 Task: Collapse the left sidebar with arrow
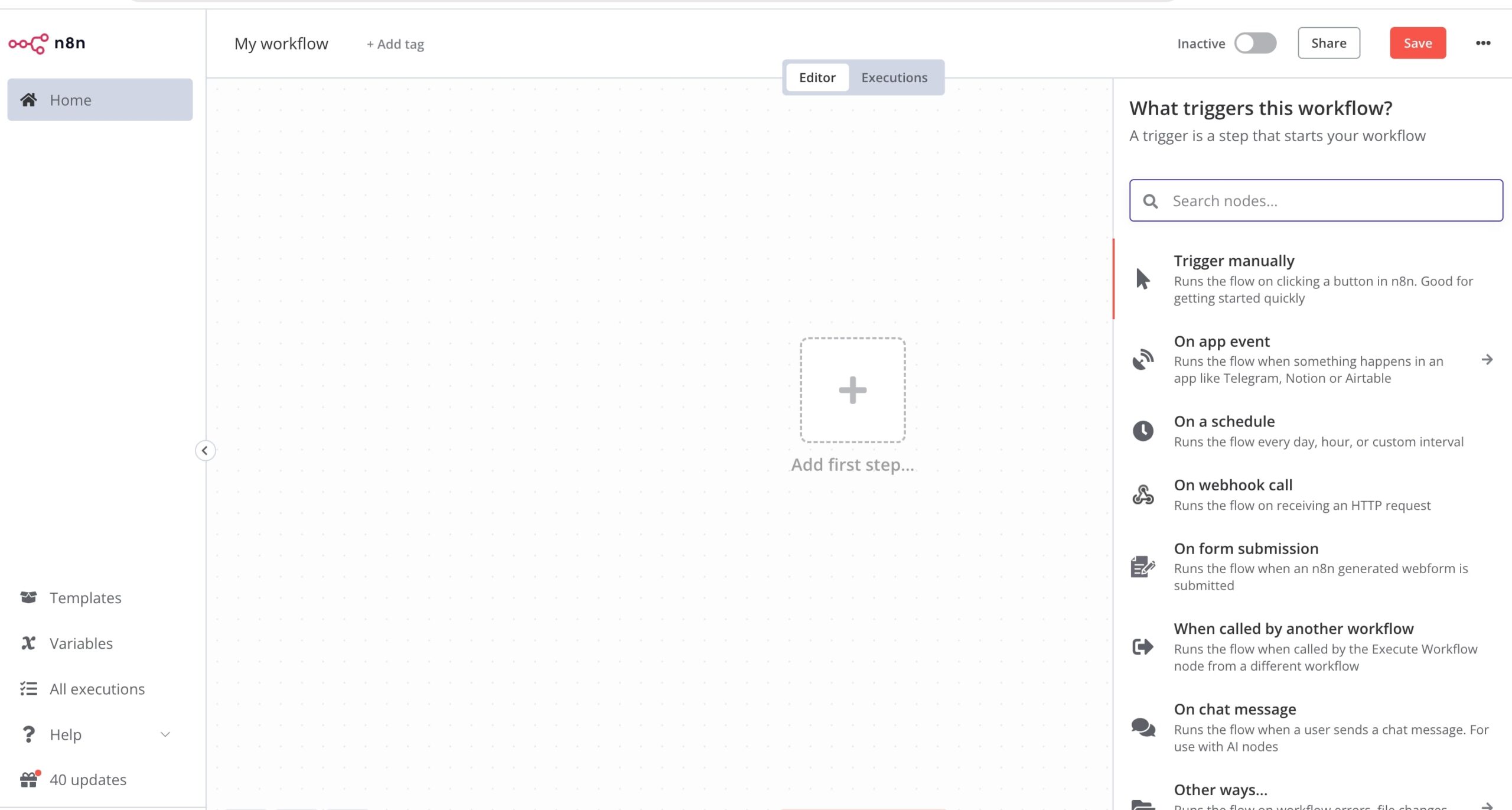pos(205,451)
